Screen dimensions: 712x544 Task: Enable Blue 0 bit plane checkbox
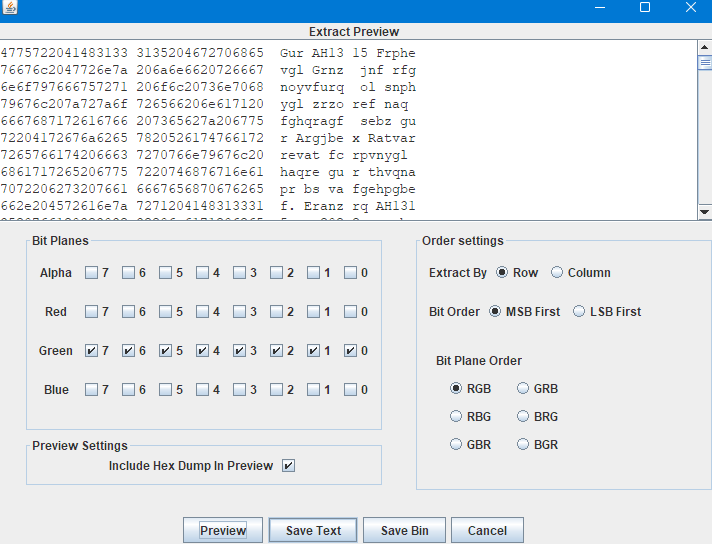(350, 390)
